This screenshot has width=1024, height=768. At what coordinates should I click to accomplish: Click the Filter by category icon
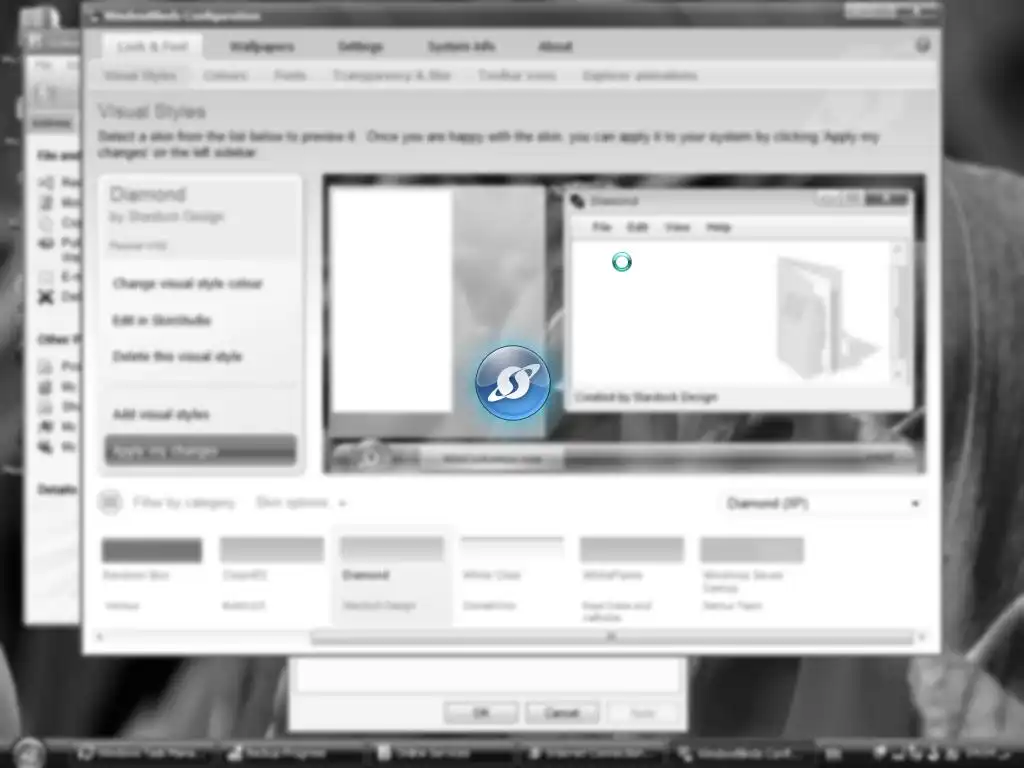(x=110, y=502)
